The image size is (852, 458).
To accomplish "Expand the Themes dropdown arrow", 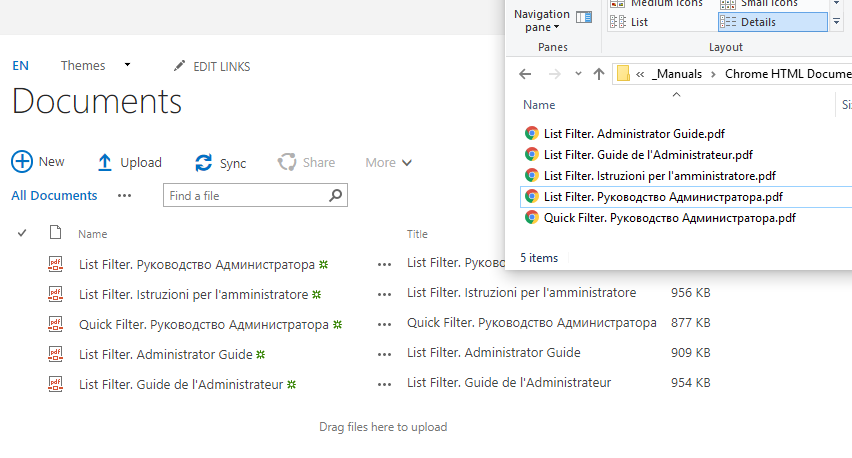I will [127, 65].
